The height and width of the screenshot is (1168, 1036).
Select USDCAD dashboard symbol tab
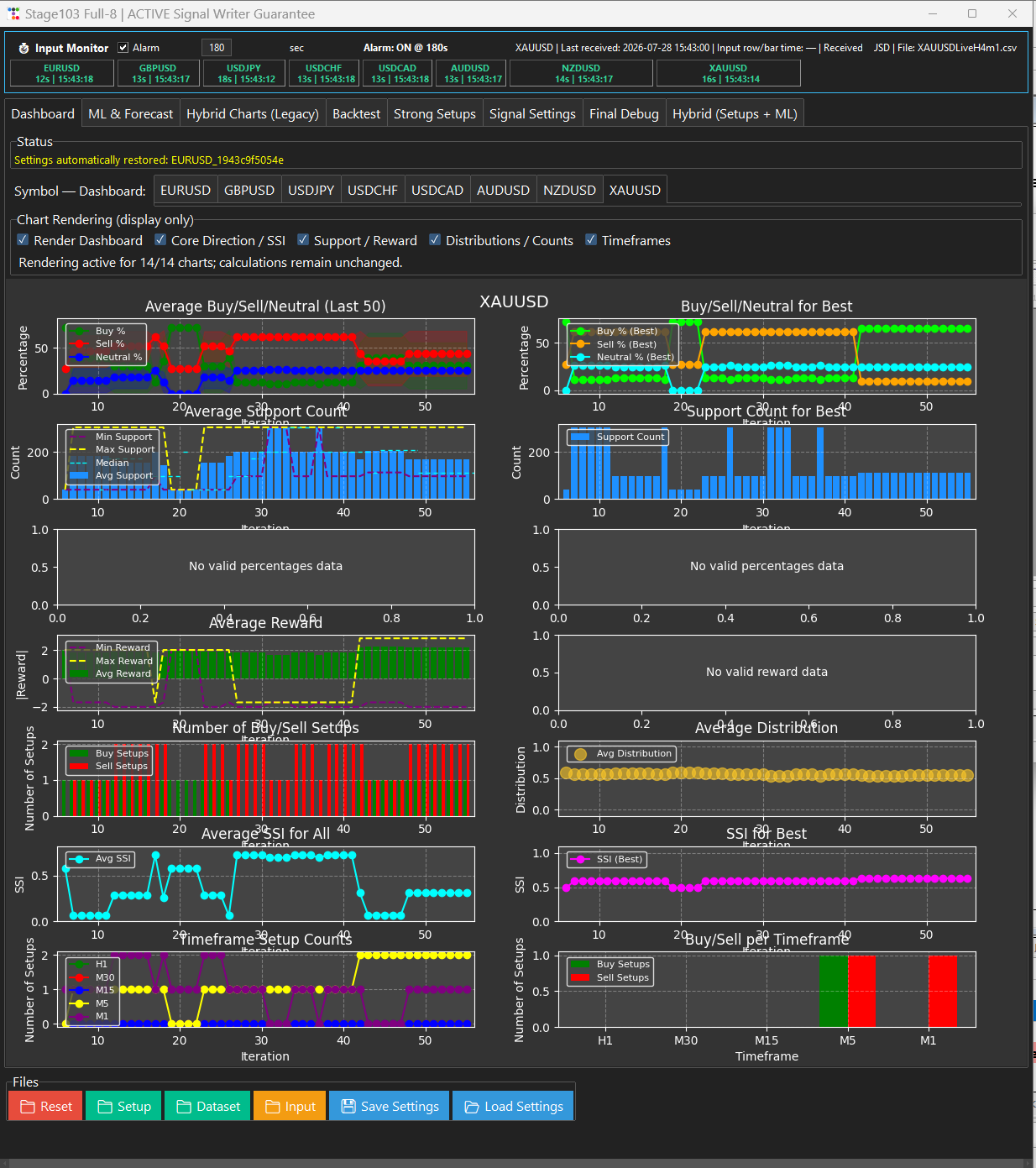coord(437,191)
